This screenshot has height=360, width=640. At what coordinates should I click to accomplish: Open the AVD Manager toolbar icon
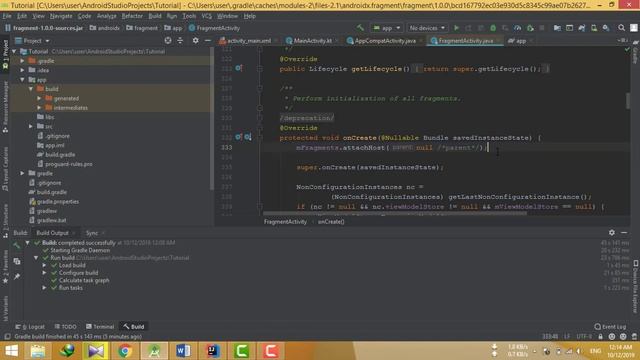594,28
